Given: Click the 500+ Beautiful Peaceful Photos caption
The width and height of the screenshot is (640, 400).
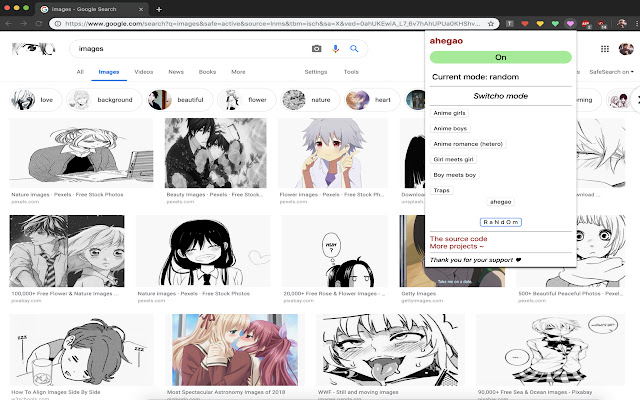Looking at the screenshot, I should [570, 294].
